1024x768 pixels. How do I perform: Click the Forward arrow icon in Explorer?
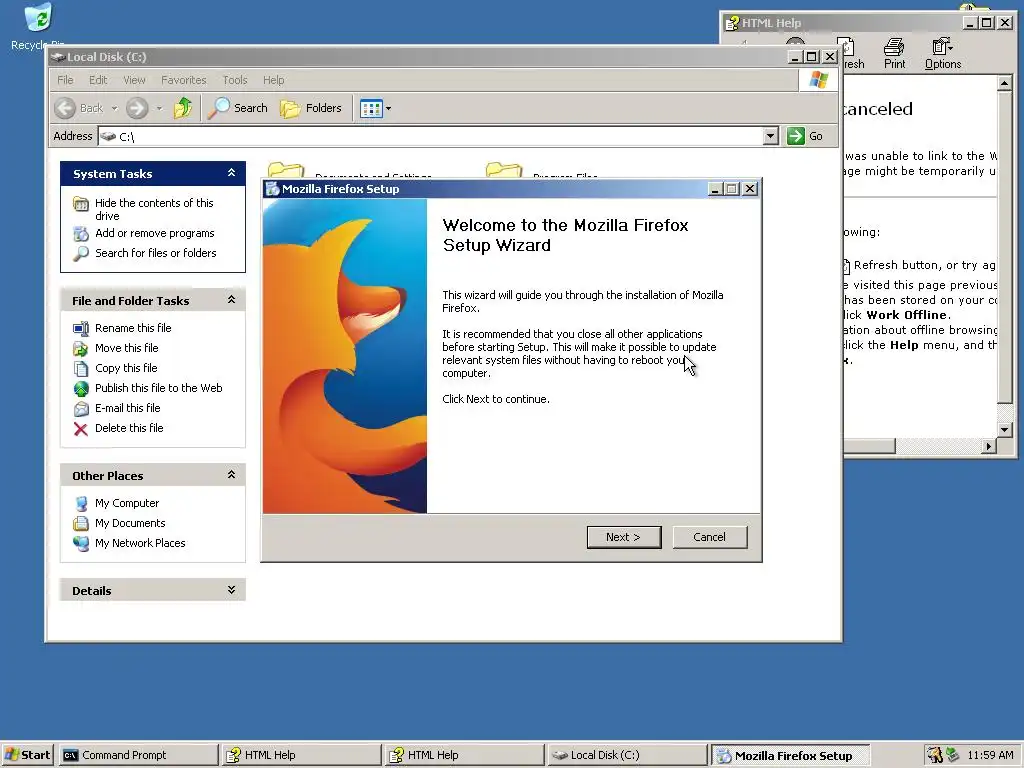pyautogui.click(x=137, y=108)
